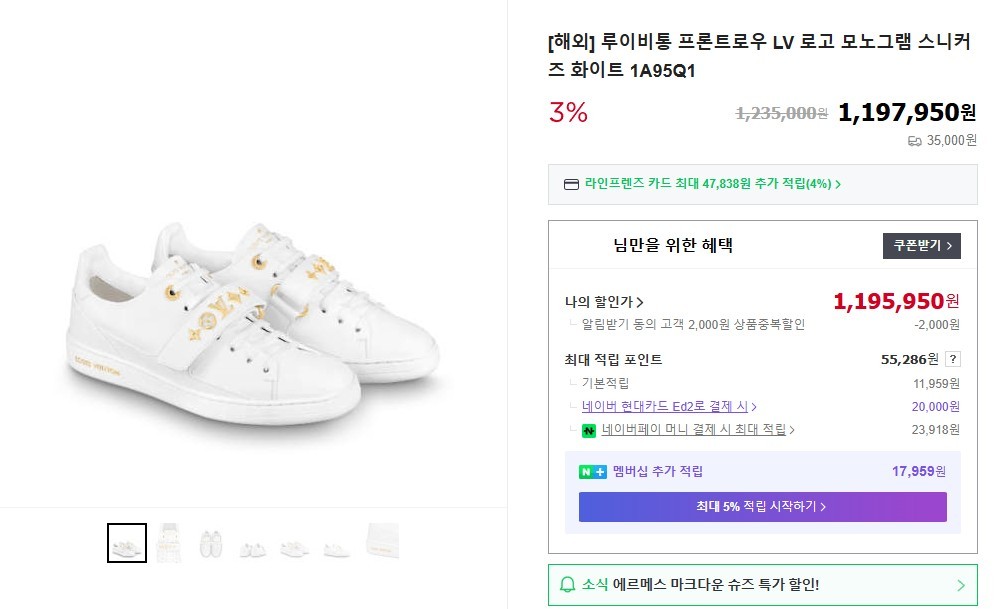Click the N+ membership badge icon
The height and width of the screenshot is (609, 1006).
point(592,472)
